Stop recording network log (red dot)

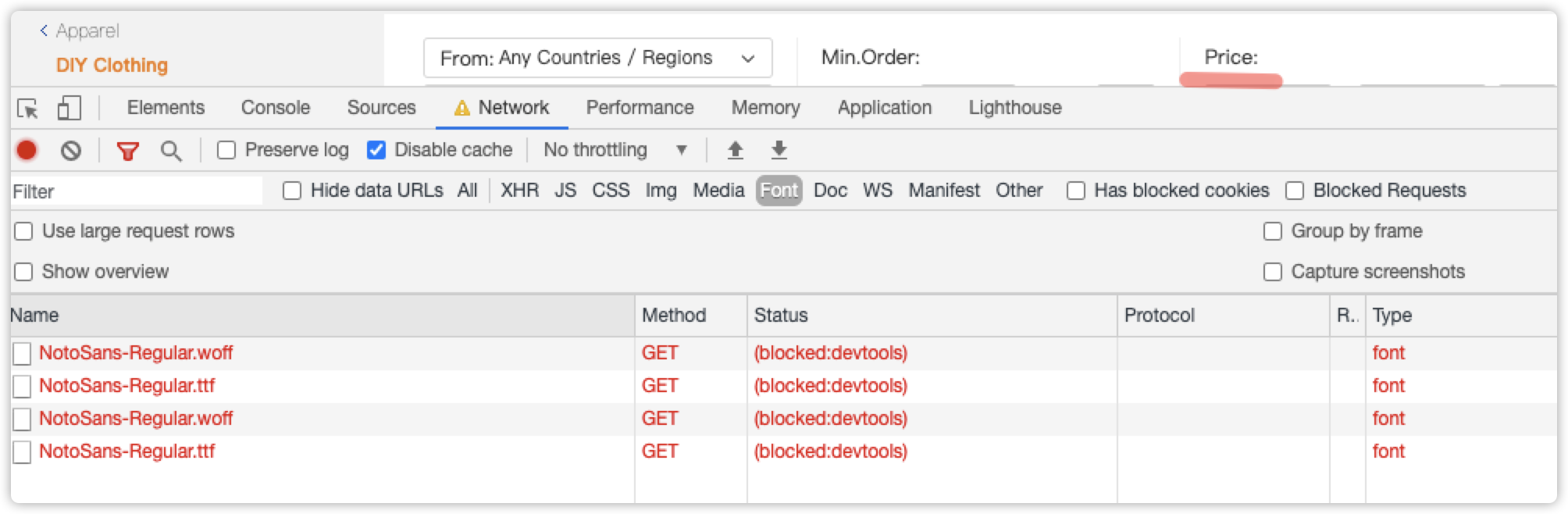pyautogui.click(x=27, y=150)
